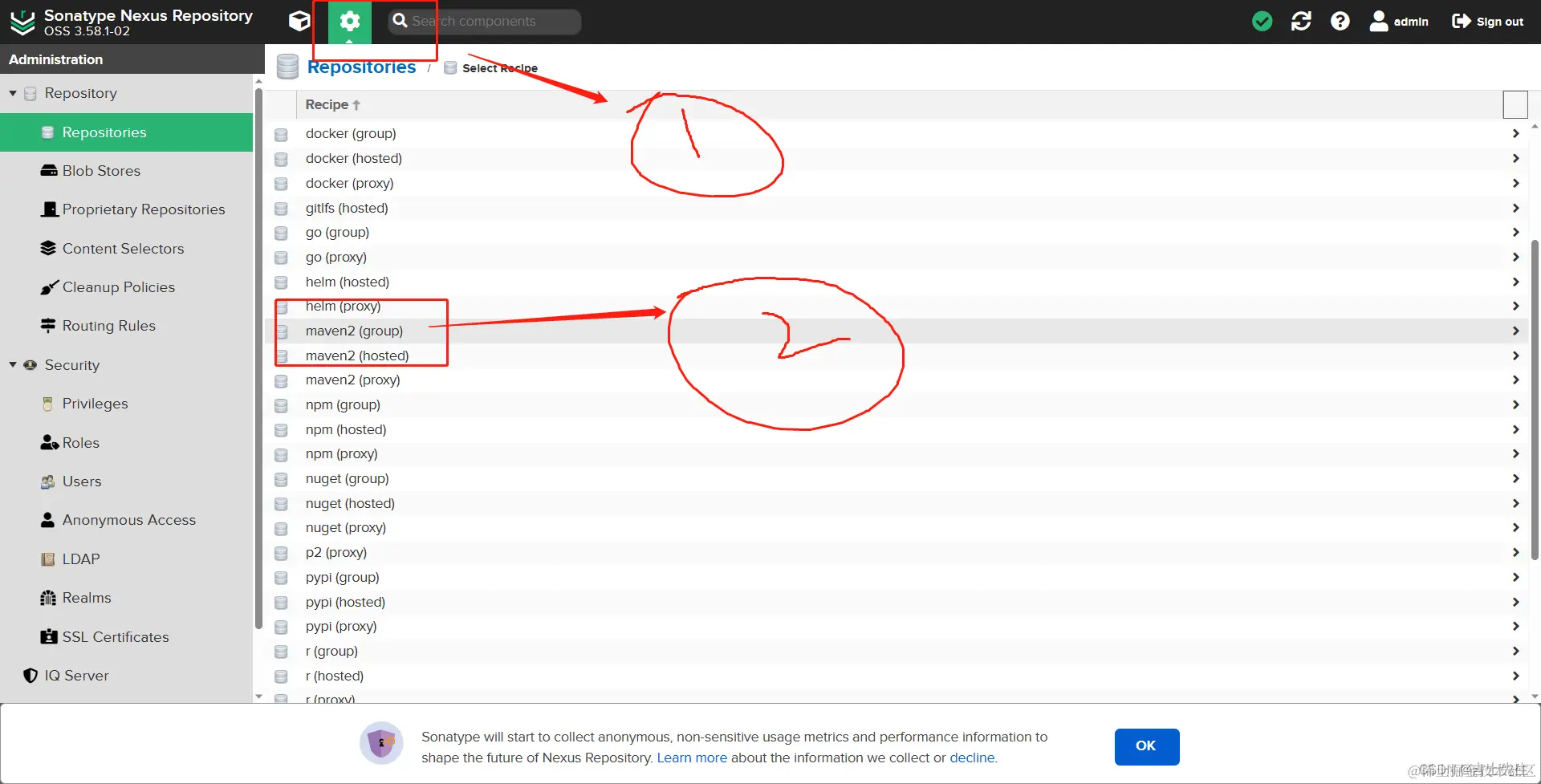Select the docker (proxy) recipe
The height and width of the screenshot is (784, 1541).
point(350,183)
